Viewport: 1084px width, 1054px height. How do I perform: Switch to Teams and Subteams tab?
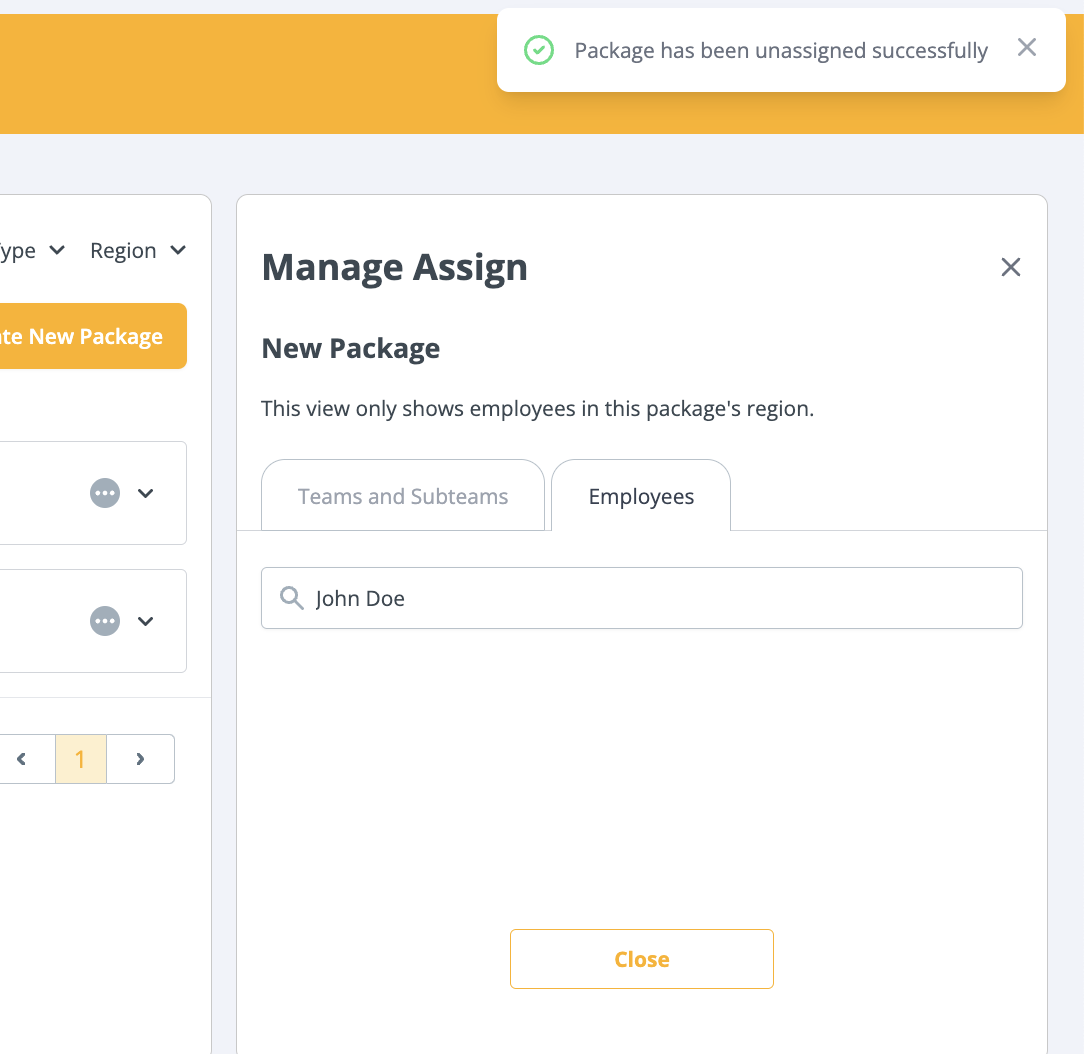(403, 496)
